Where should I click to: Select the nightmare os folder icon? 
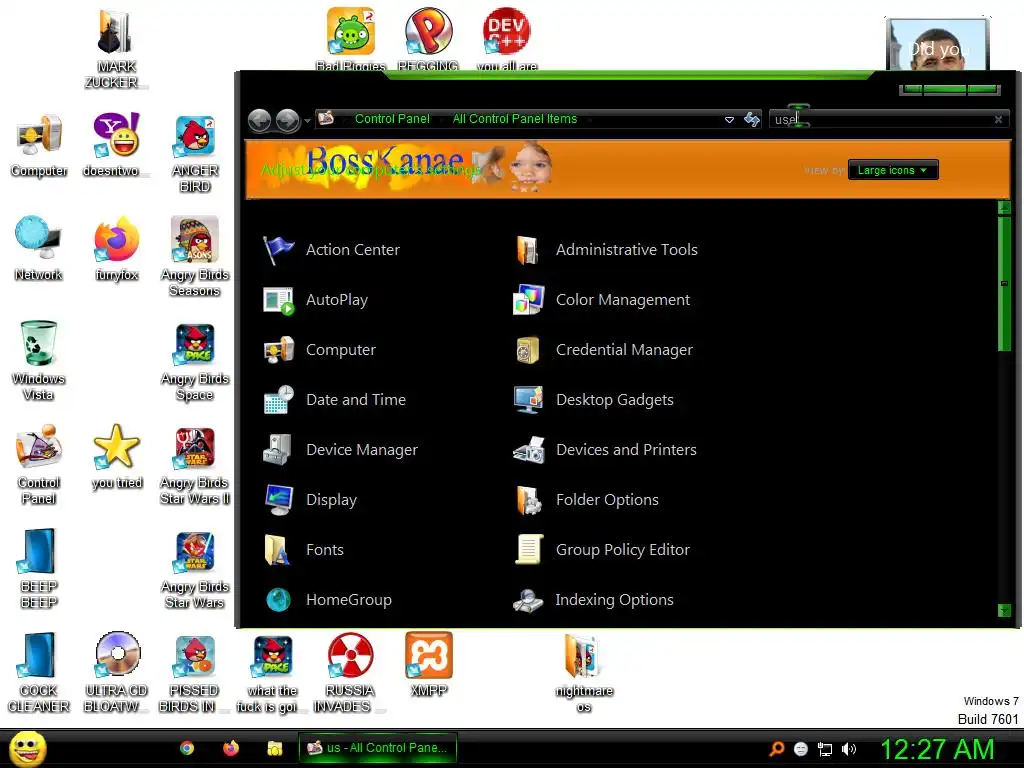pyautogui.click(x=584, y=674)
